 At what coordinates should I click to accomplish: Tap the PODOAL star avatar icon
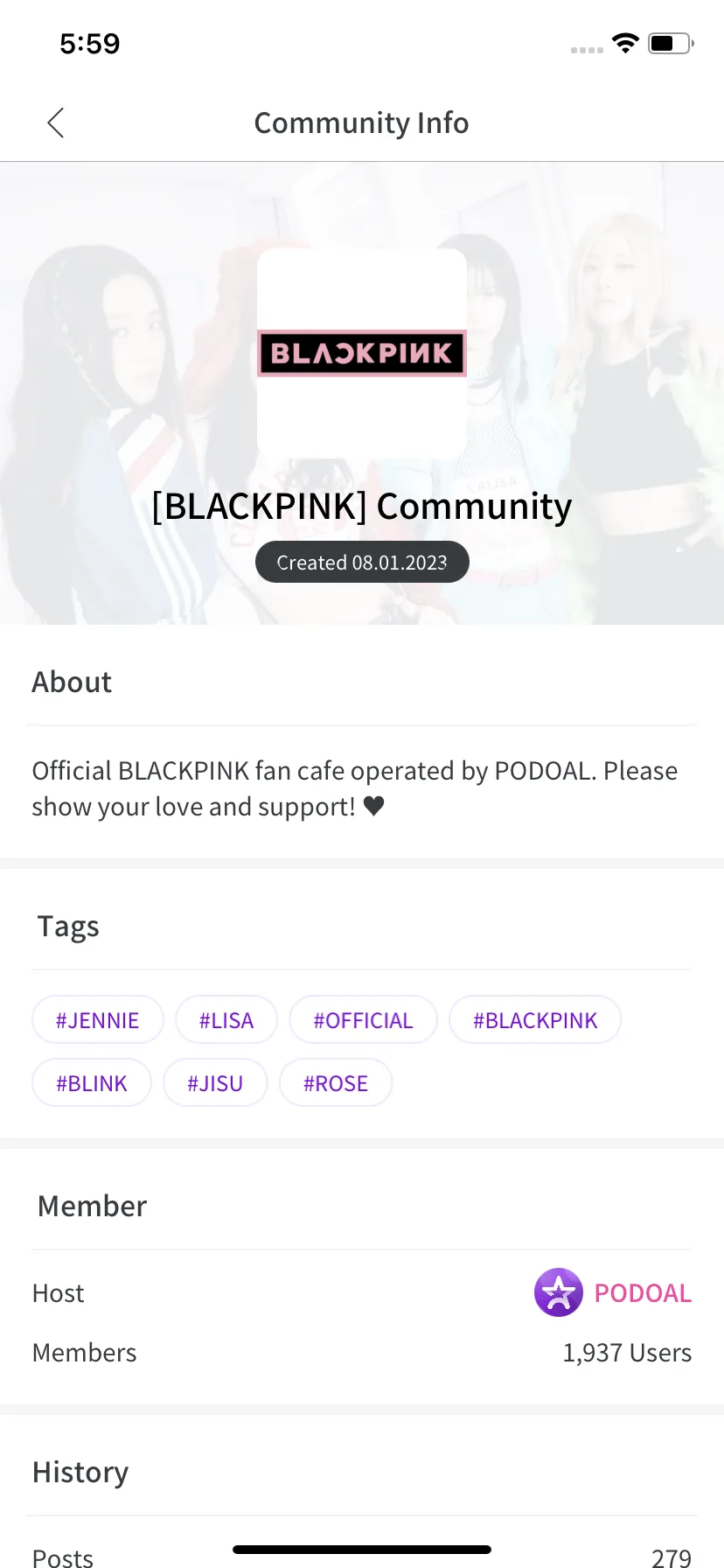pyautogui.click(x=558, y=1292)
